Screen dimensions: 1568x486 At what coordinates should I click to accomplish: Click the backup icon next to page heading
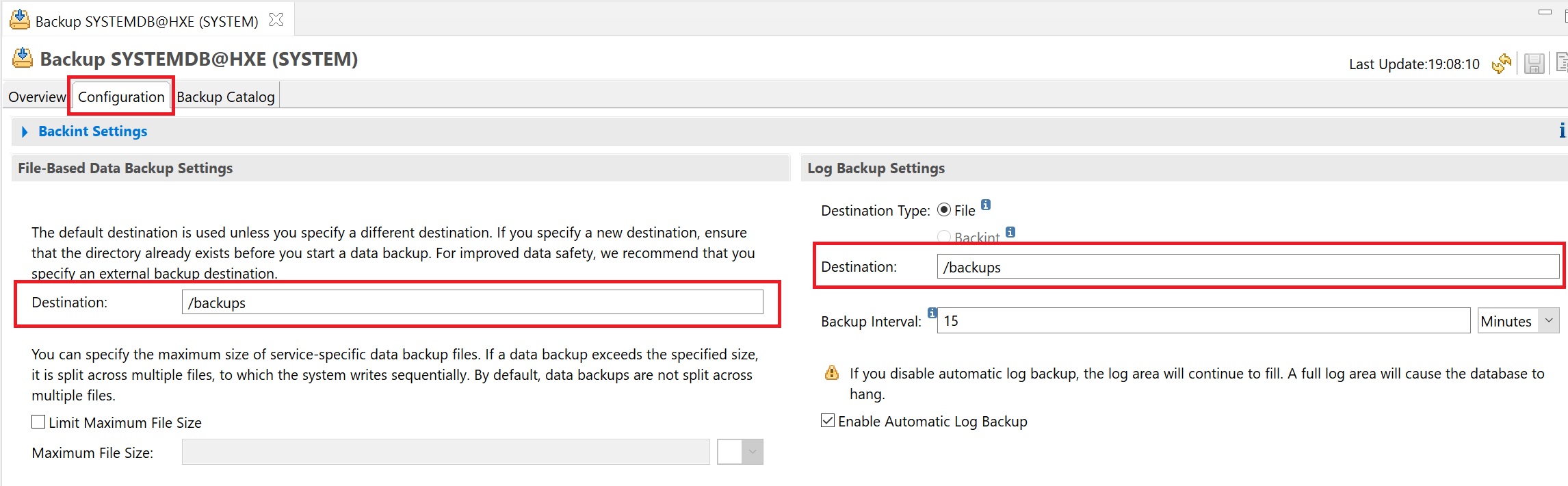(23, 59)
